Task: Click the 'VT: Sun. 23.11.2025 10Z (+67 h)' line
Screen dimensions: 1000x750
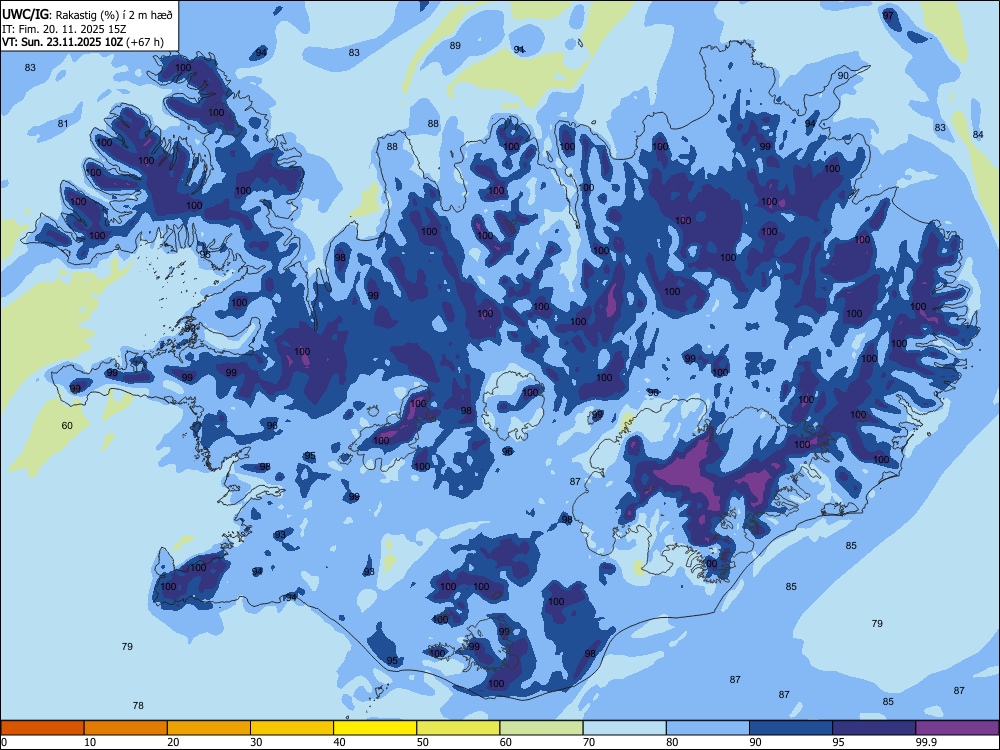Action: (83, 42)
